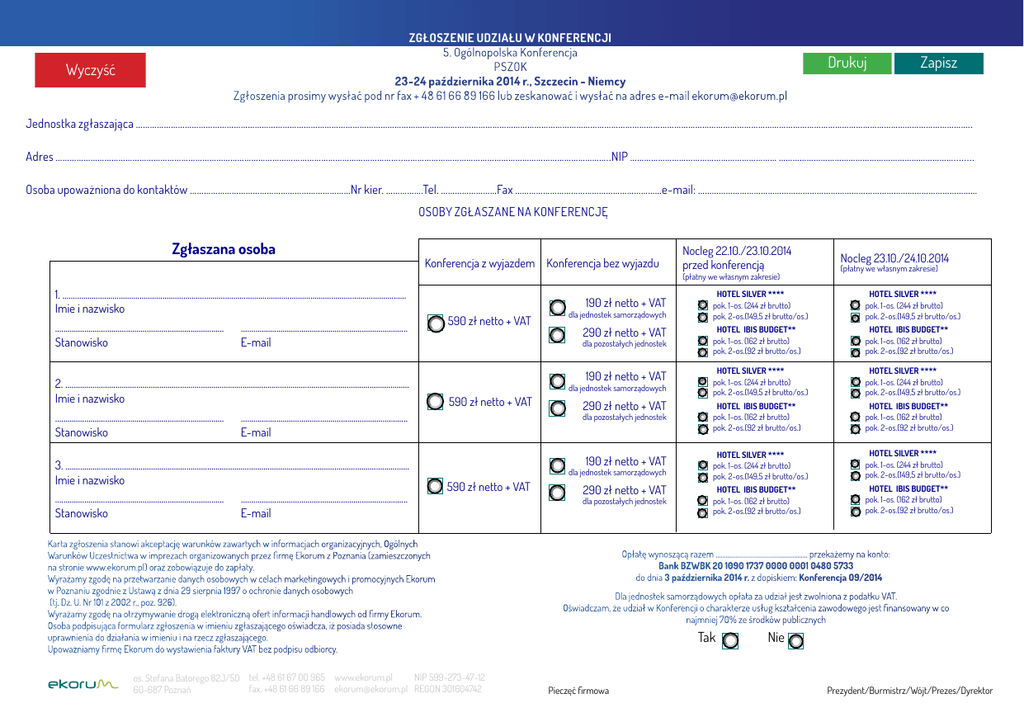Tick the Nie checkbox for public funding
1024x722 pixels.
(x=796, y=640)
